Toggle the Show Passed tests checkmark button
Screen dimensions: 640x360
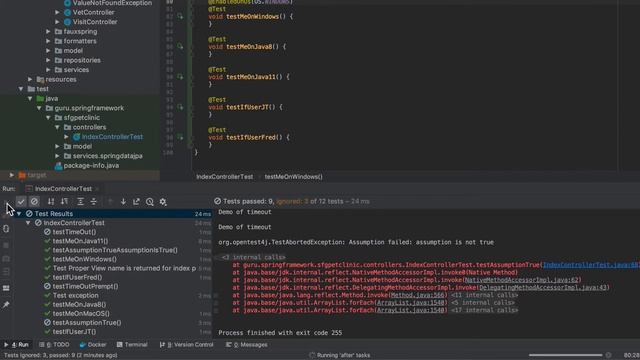[x=21, y=202]
